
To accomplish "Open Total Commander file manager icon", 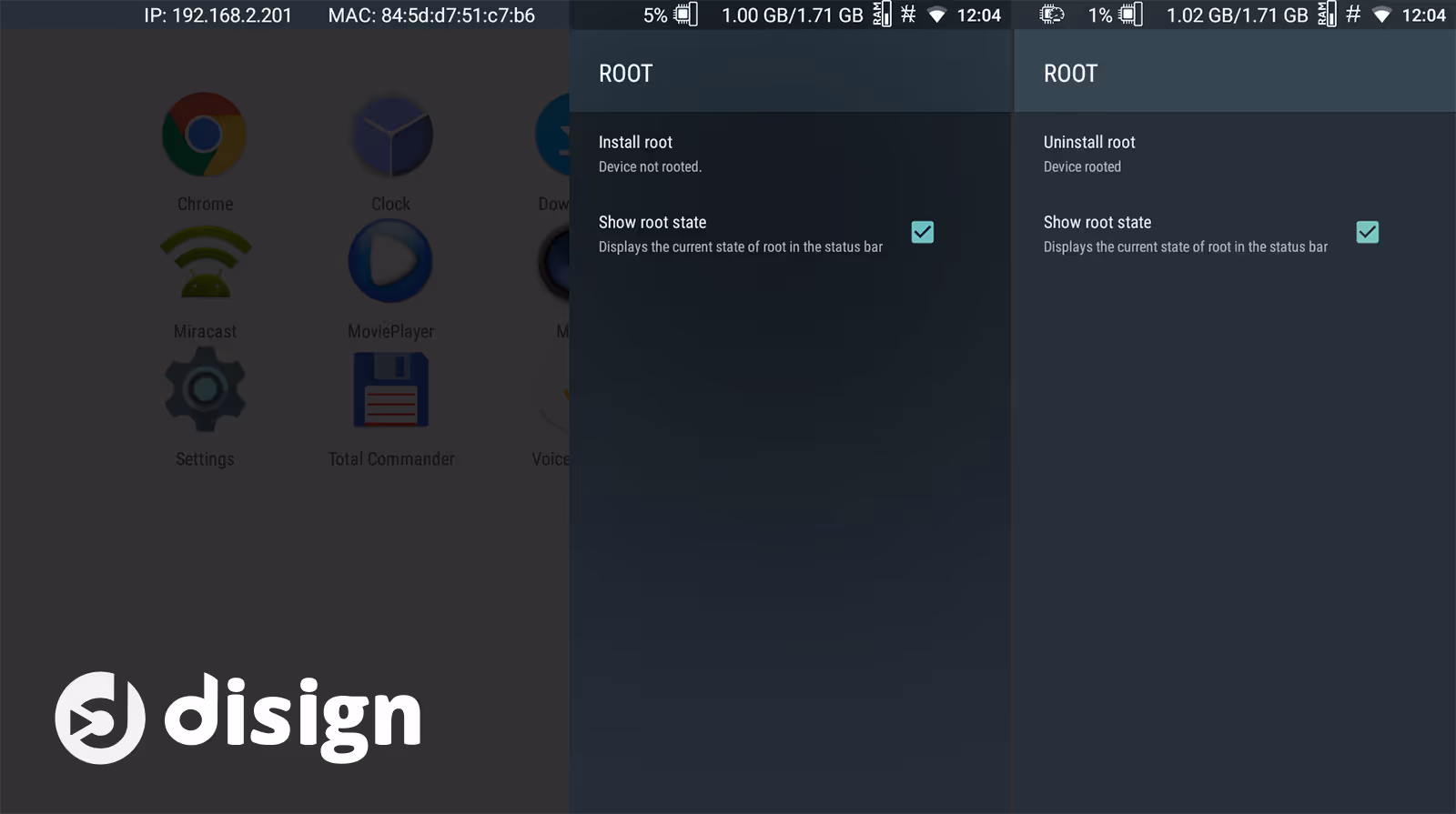I will coord(391,389).
